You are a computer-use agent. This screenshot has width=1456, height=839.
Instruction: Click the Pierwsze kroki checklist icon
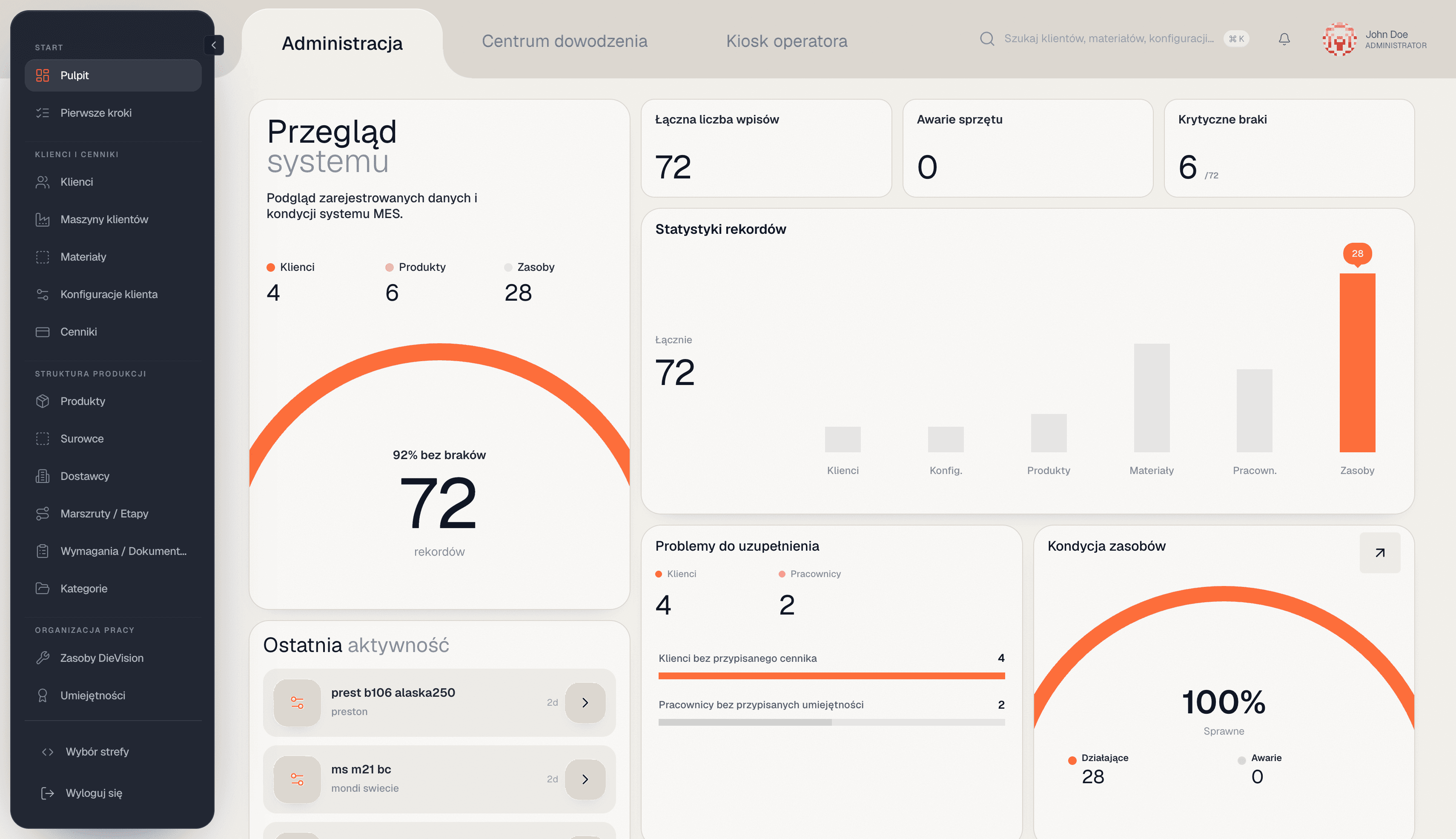[x=43, y=113]
